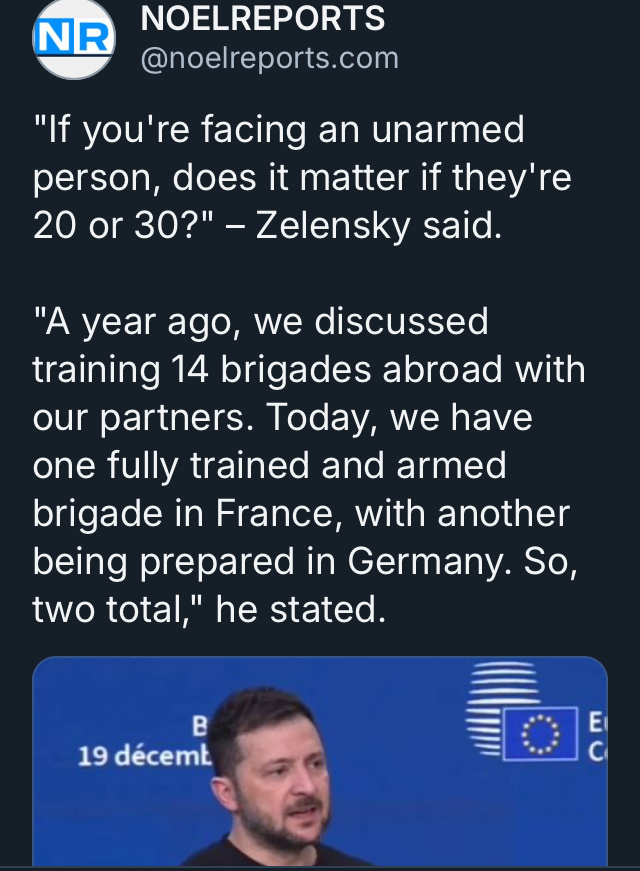Click the striped globe logo in the thumbnail

pos(503,708)
